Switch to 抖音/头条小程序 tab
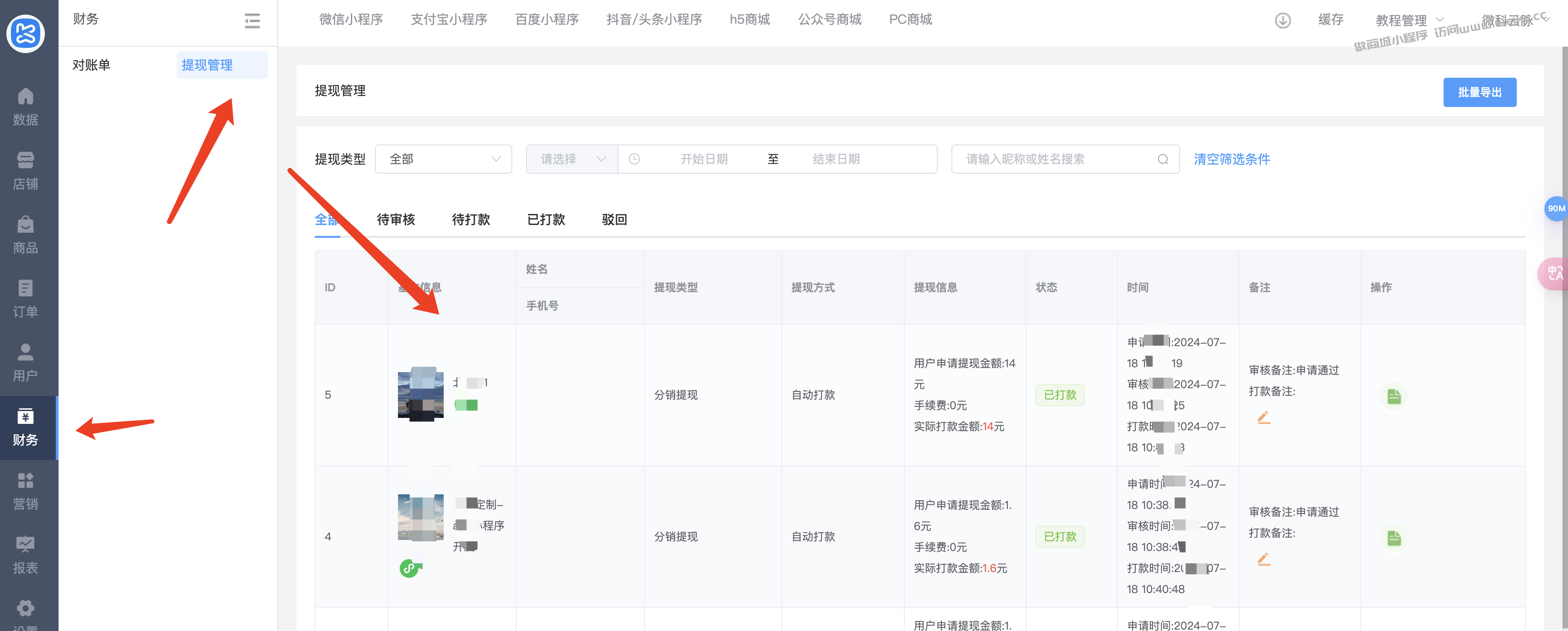Screen dimensions: 1568x631 654,20
